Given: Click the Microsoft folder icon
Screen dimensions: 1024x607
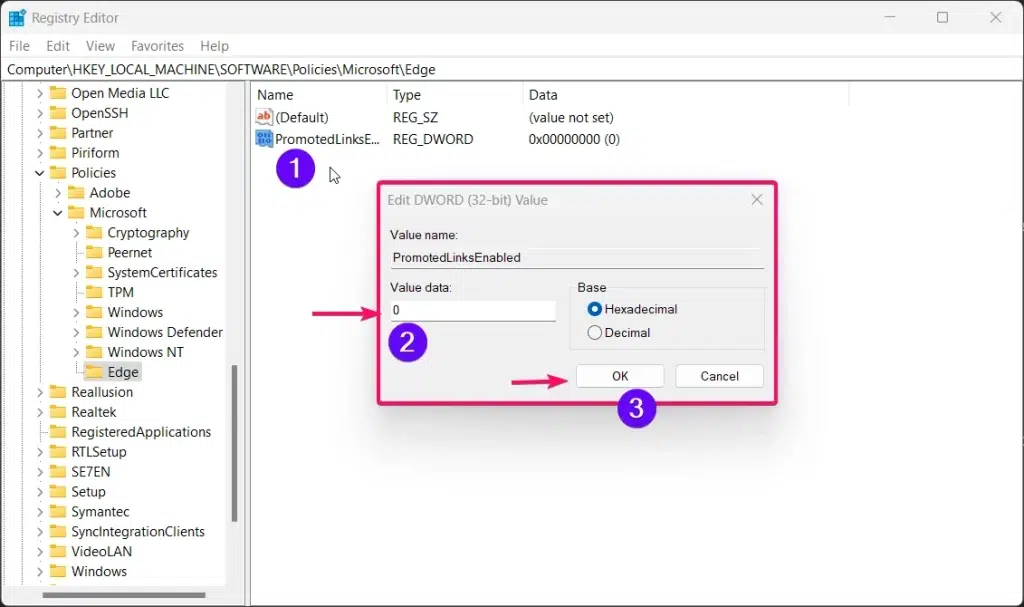Looking at the screenshot, I should (76, 212).
